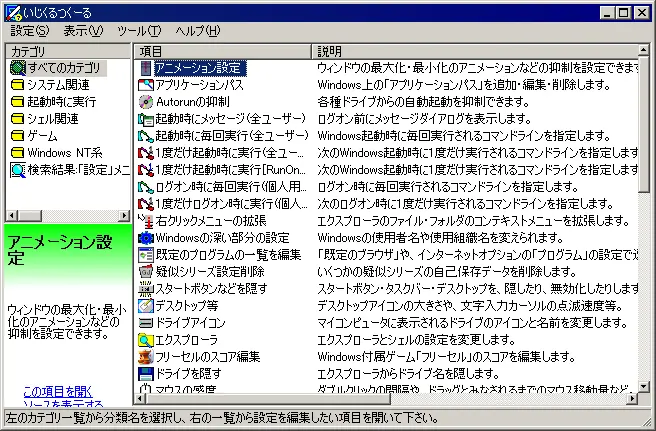Select the Autorunの抑制 item text

coord(192,102)
